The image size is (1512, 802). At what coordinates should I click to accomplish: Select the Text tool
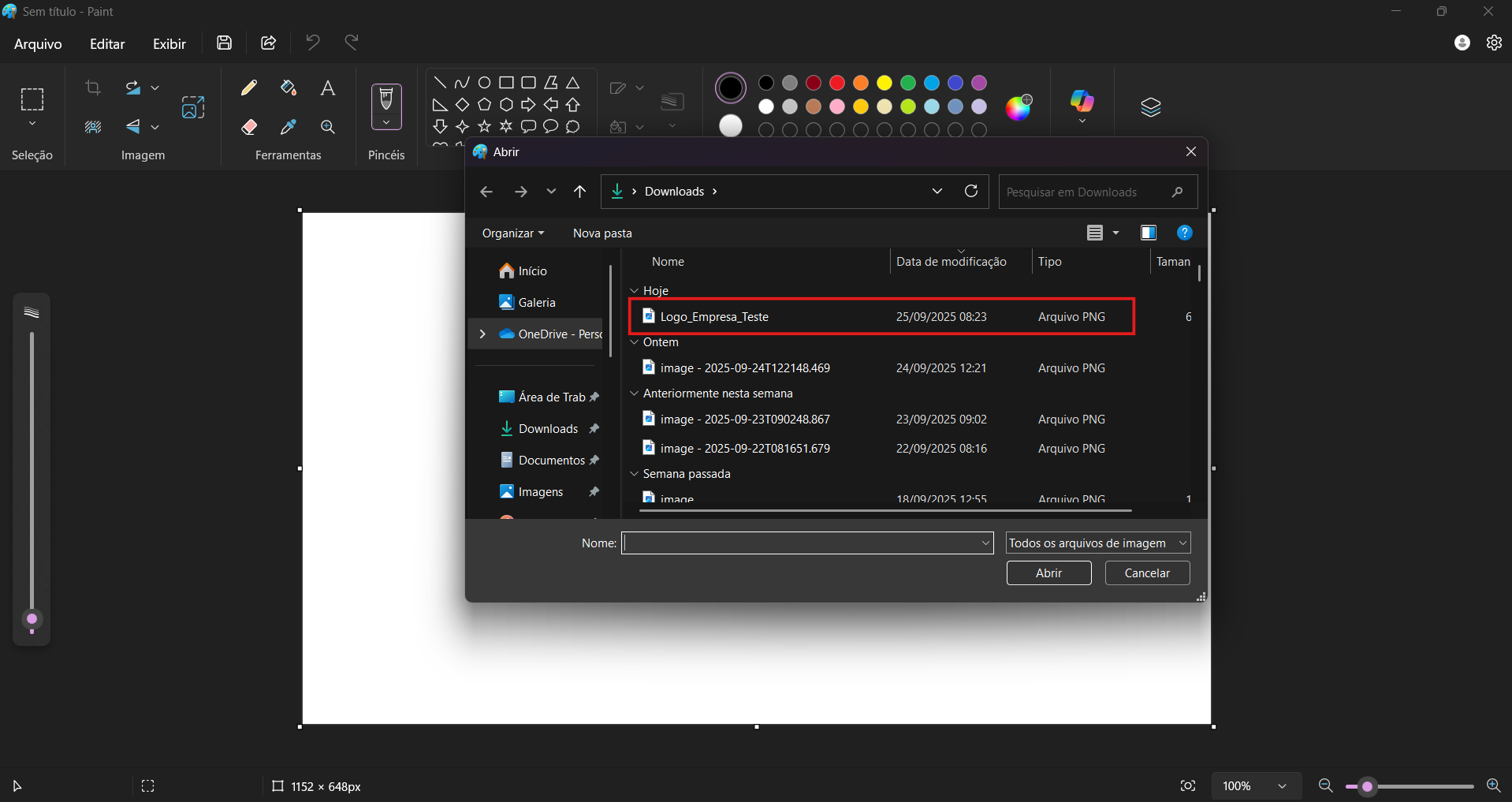(328, 88)
